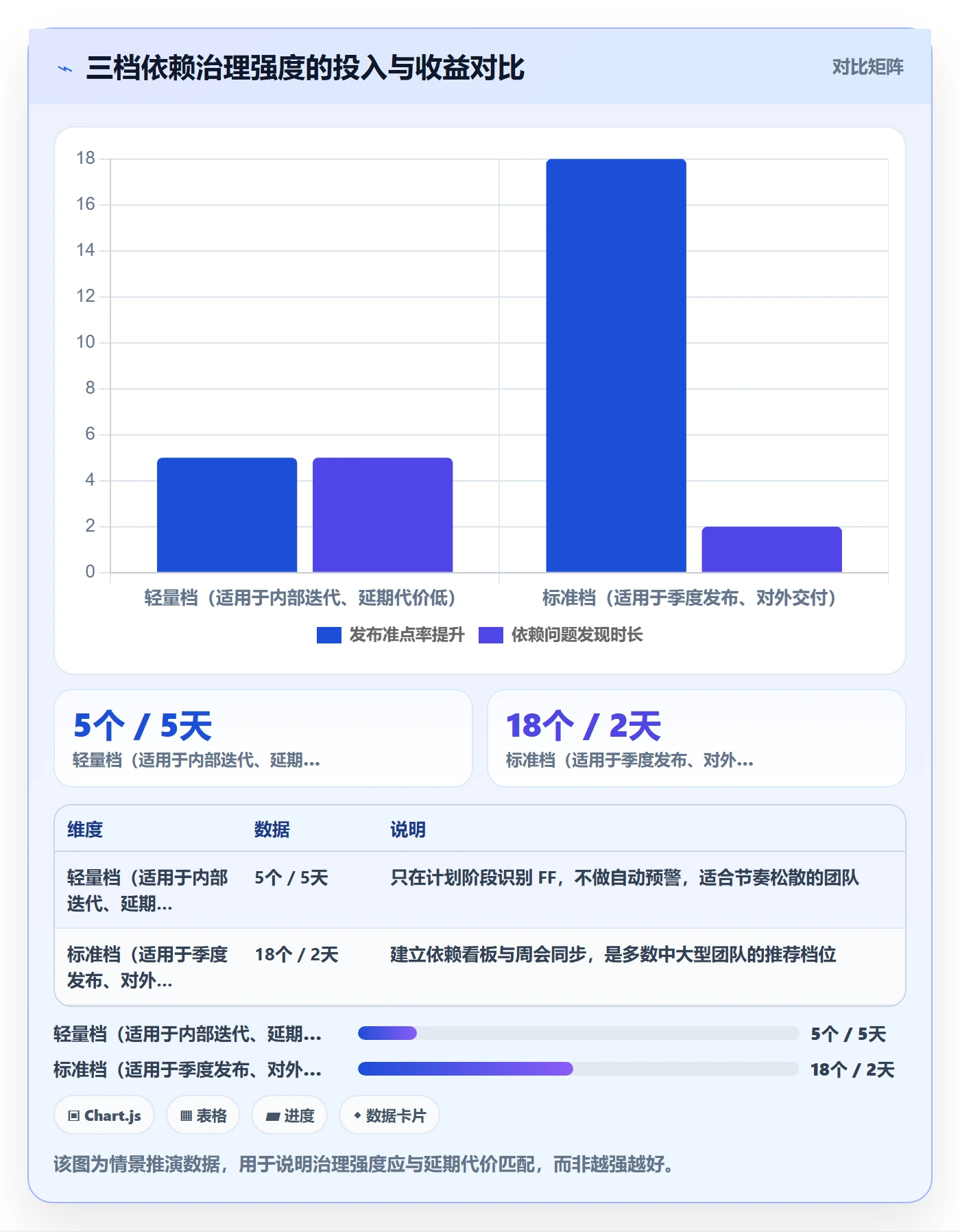Click the 对比矩阵 label in header
Image resolution: width=960 pixels, height=1232 pixels.
click(x=867, y=67)
